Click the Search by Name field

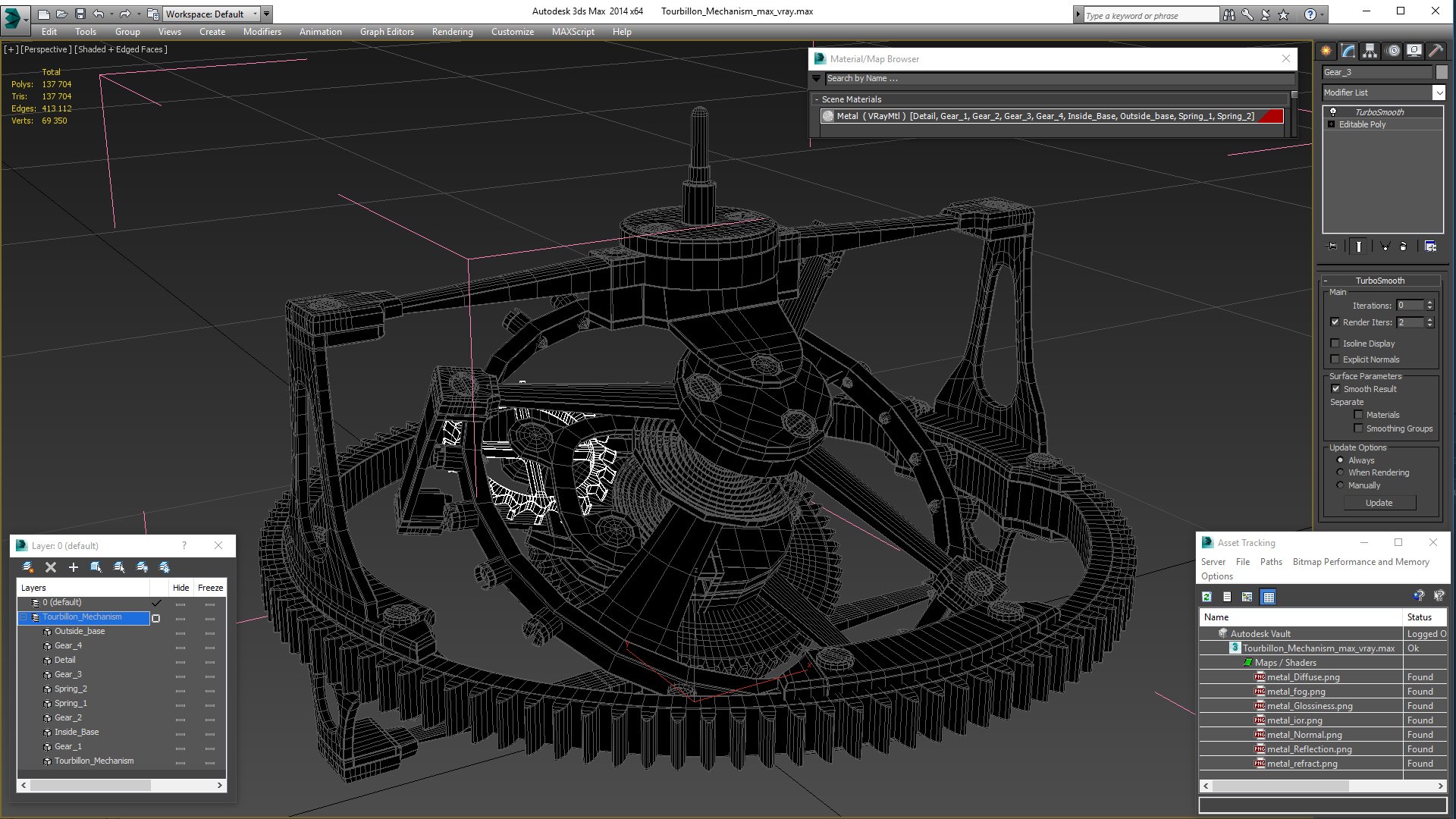tap(1059, 78)
